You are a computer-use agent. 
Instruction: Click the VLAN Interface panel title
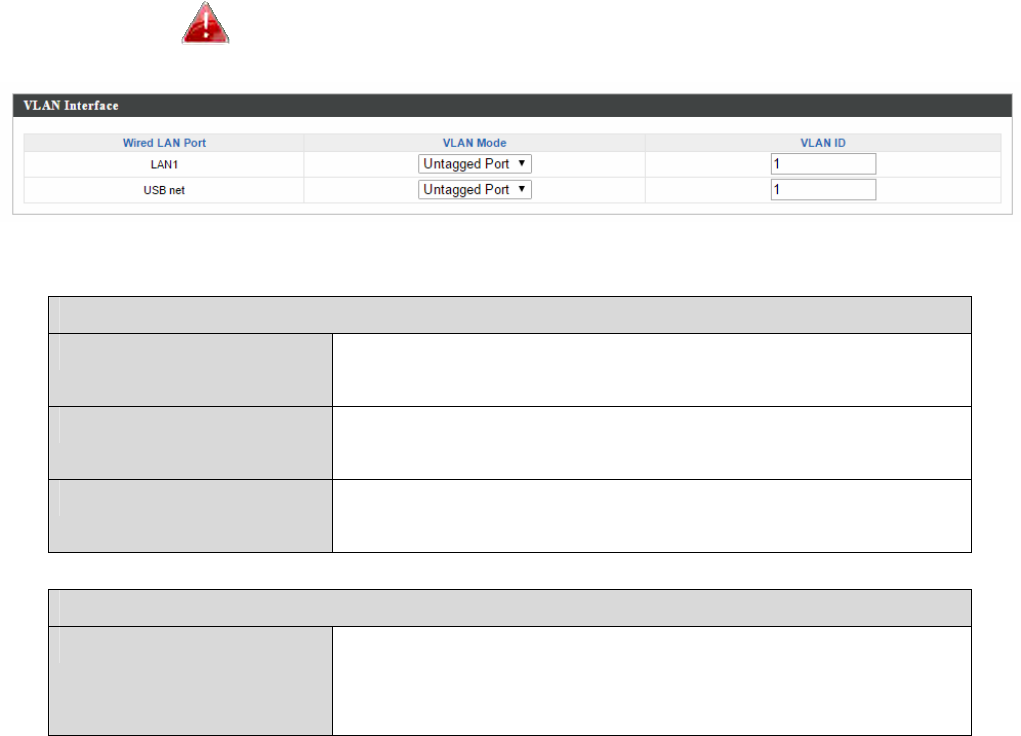pos(71,106)
